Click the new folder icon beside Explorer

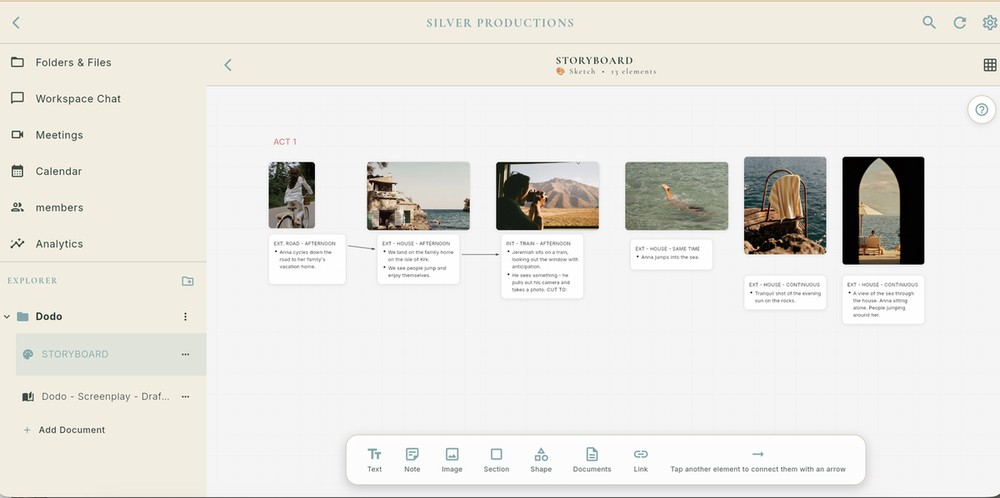point(188,281)
